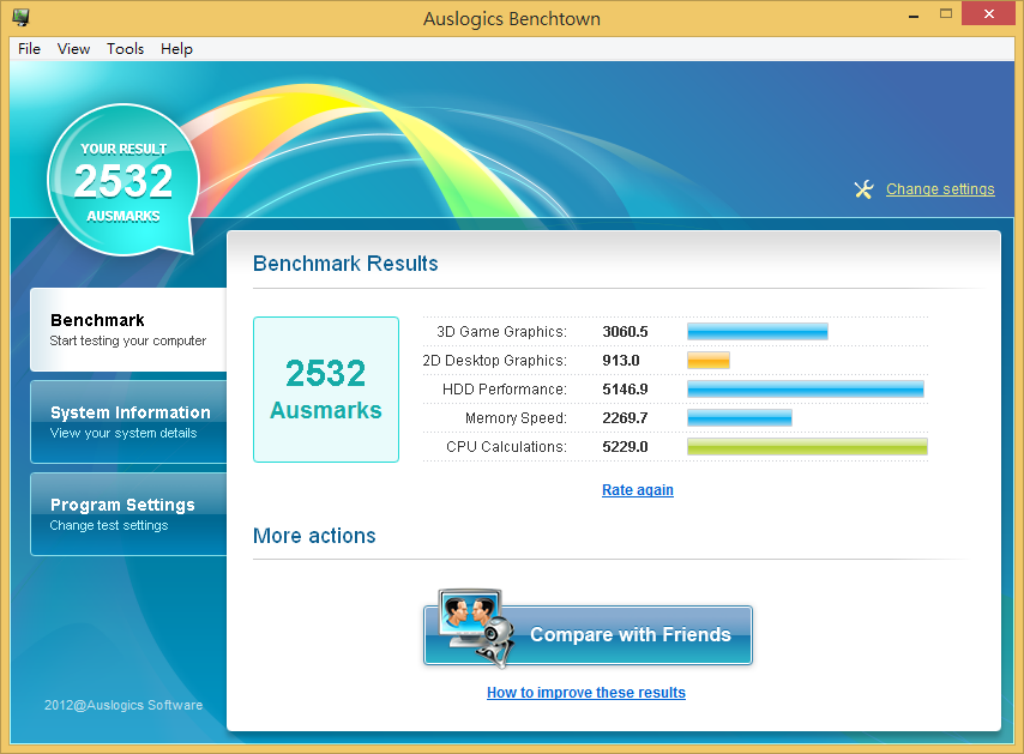Click the Memory Speed label
The height and width of the screenshot is (754, 1024).
(516, 418)
